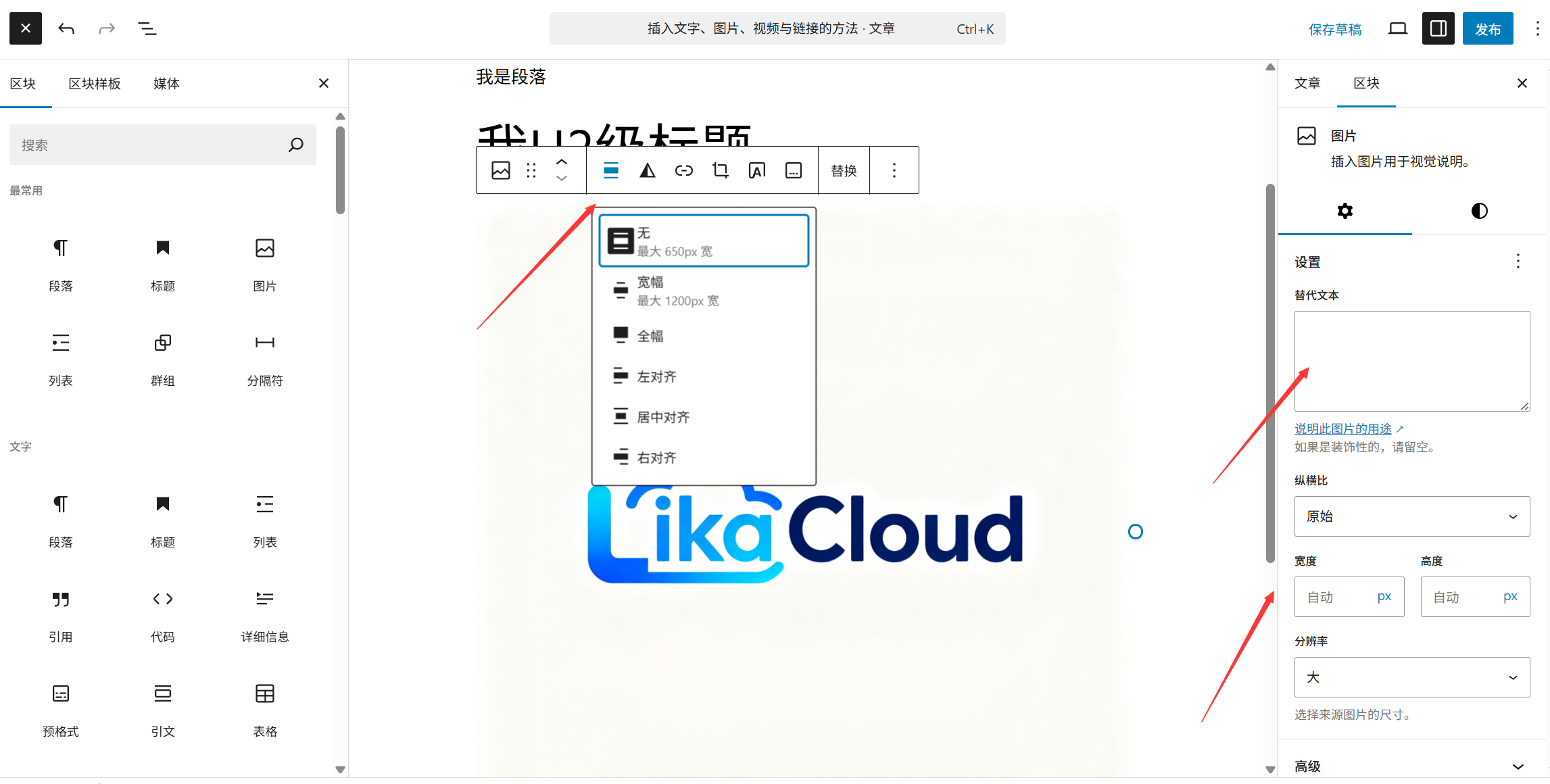The width and height of the screenshot is (1550, 784).
Task: Move the image block up
Action: [561, 162]
